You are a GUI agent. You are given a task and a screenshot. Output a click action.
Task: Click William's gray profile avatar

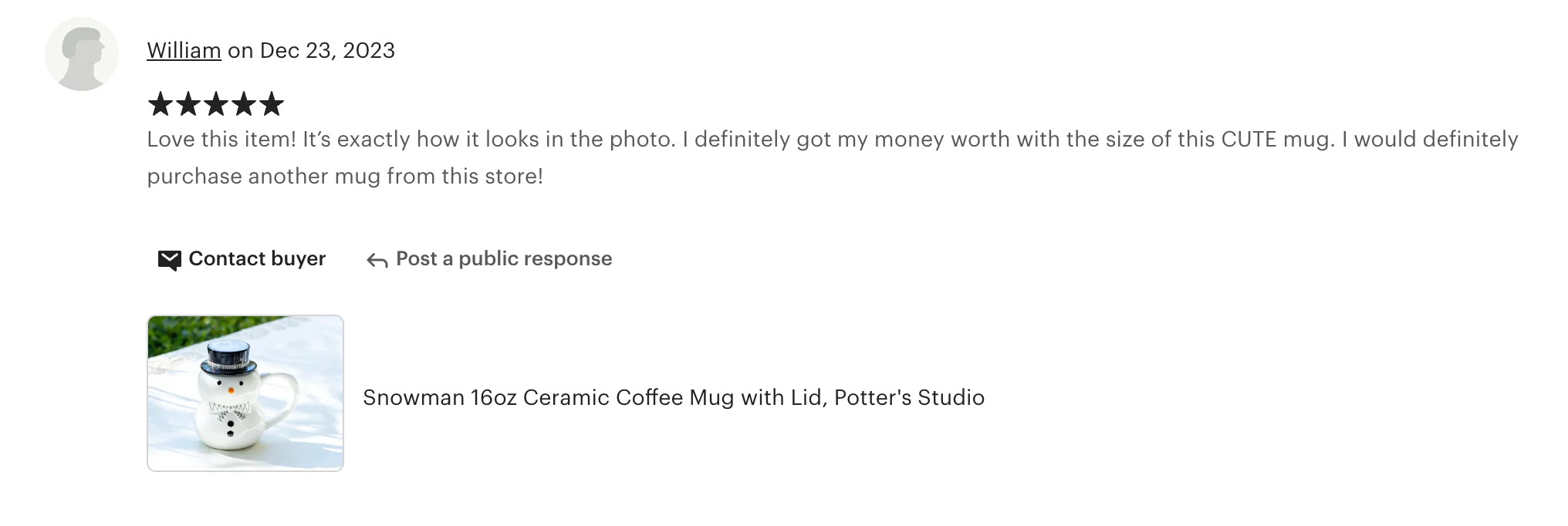(82, 54)
